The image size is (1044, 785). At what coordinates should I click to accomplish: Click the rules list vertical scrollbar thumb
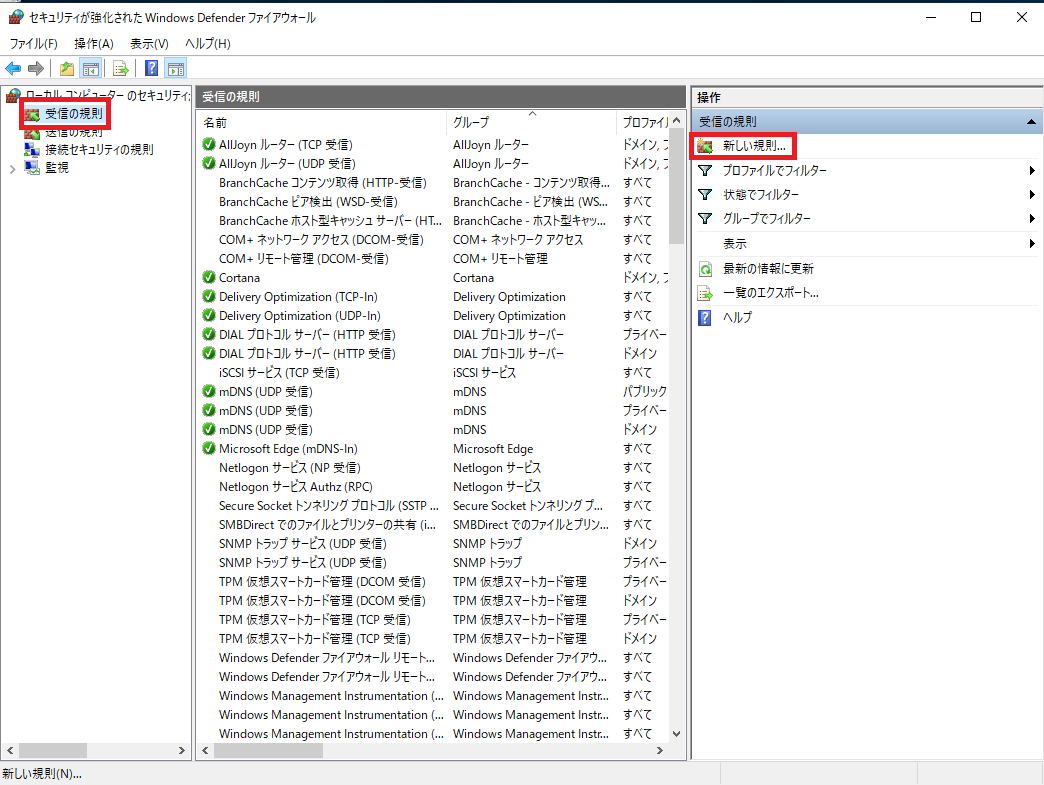coord(676,188)
